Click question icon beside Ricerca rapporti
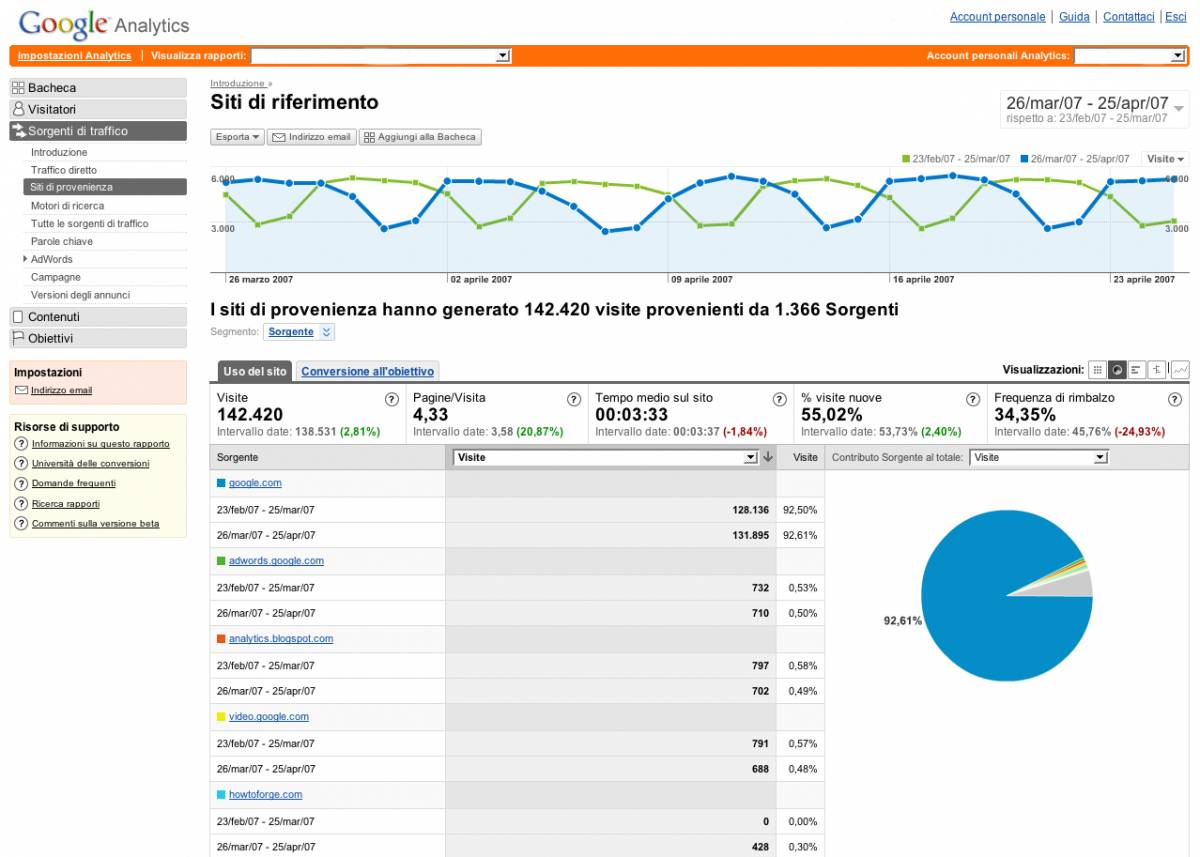This screenshot has height=857, width=1200. pyautogui.click(x=21, y=504)
